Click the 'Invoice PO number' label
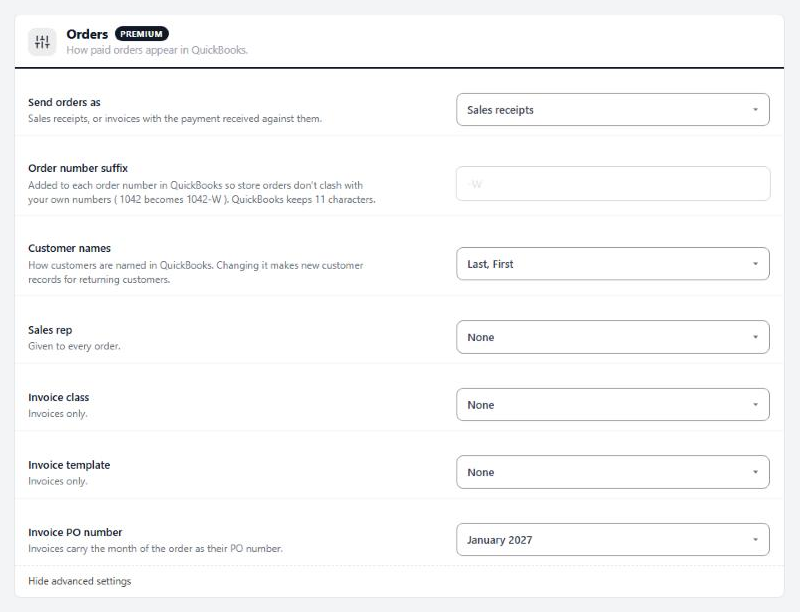Image resolution: width=800 pixels, height=612 pixels. coord(75,532)
